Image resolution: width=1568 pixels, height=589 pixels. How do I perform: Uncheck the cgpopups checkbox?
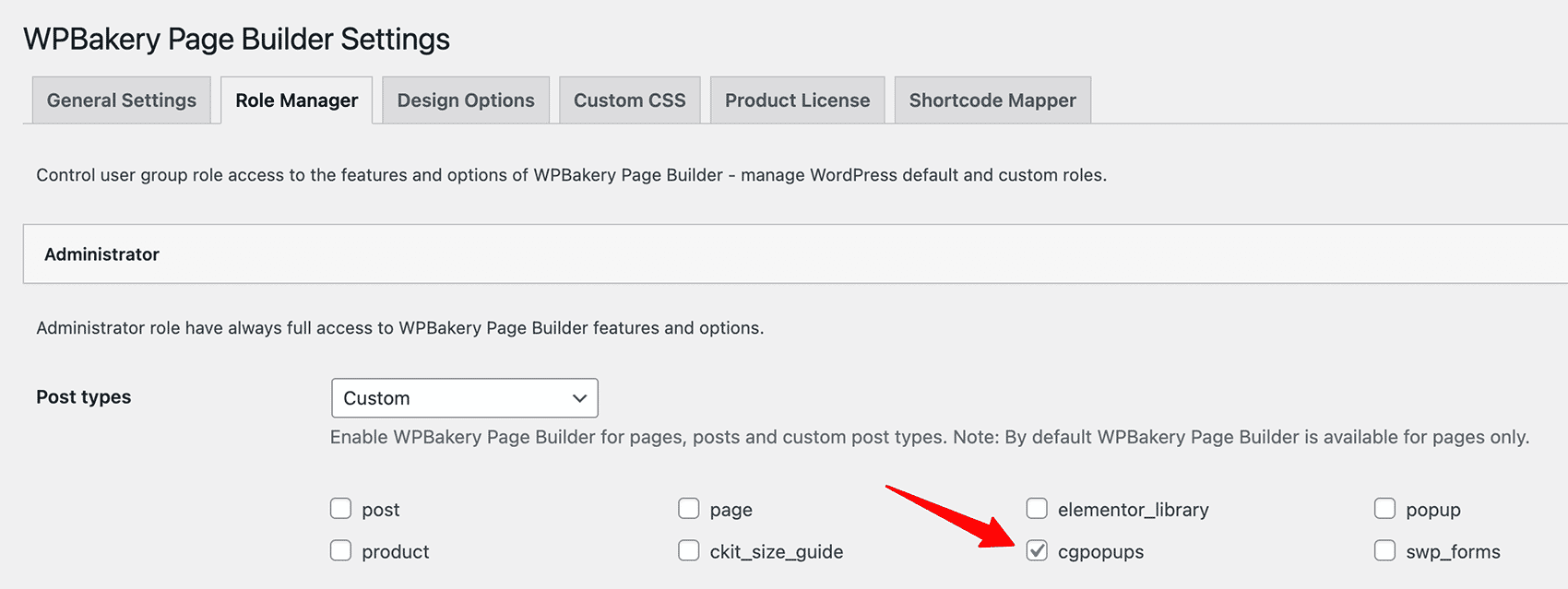point(1037,551)
